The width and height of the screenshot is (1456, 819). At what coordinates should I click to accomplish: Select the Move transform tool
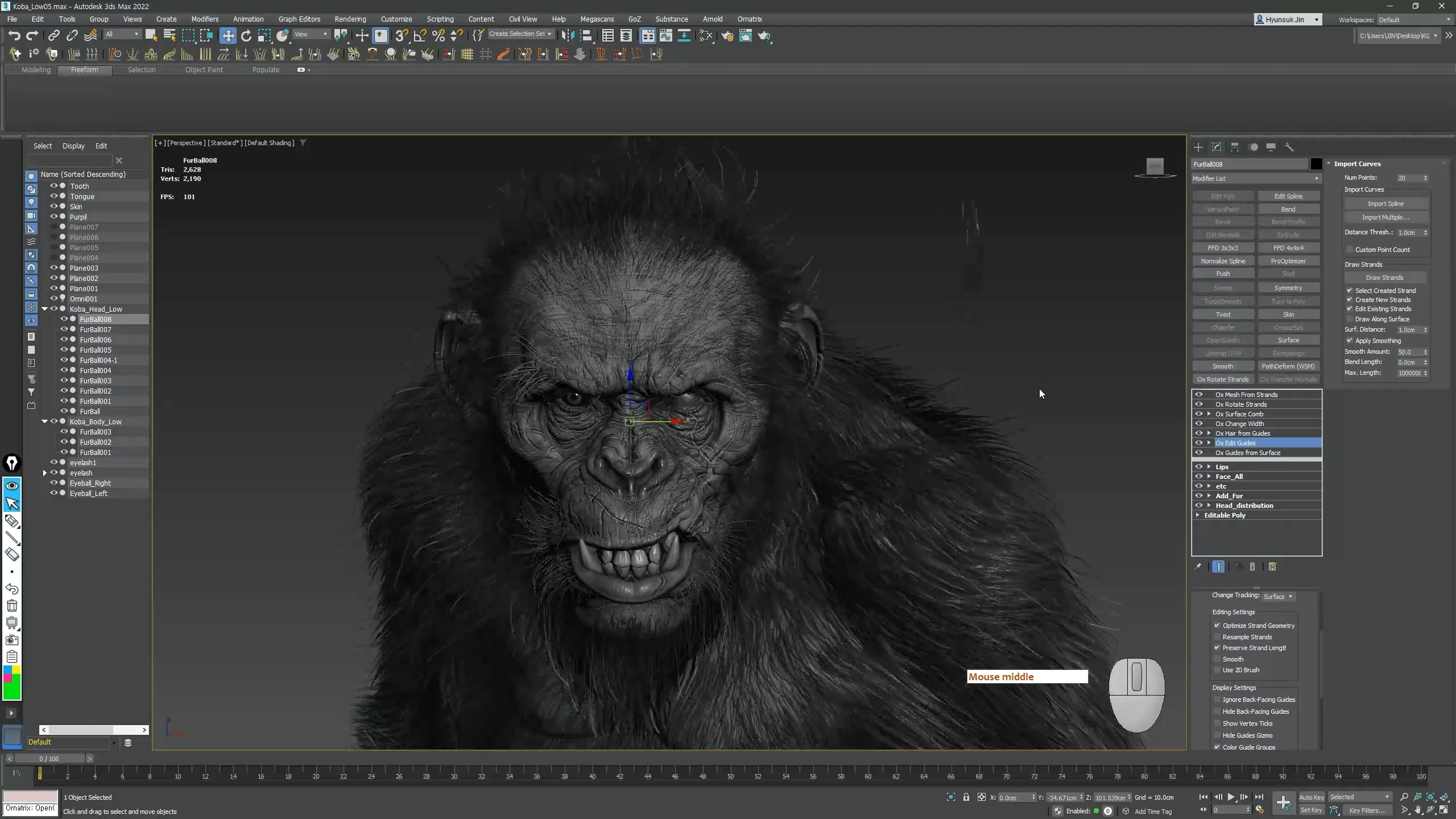coord(228,36)
